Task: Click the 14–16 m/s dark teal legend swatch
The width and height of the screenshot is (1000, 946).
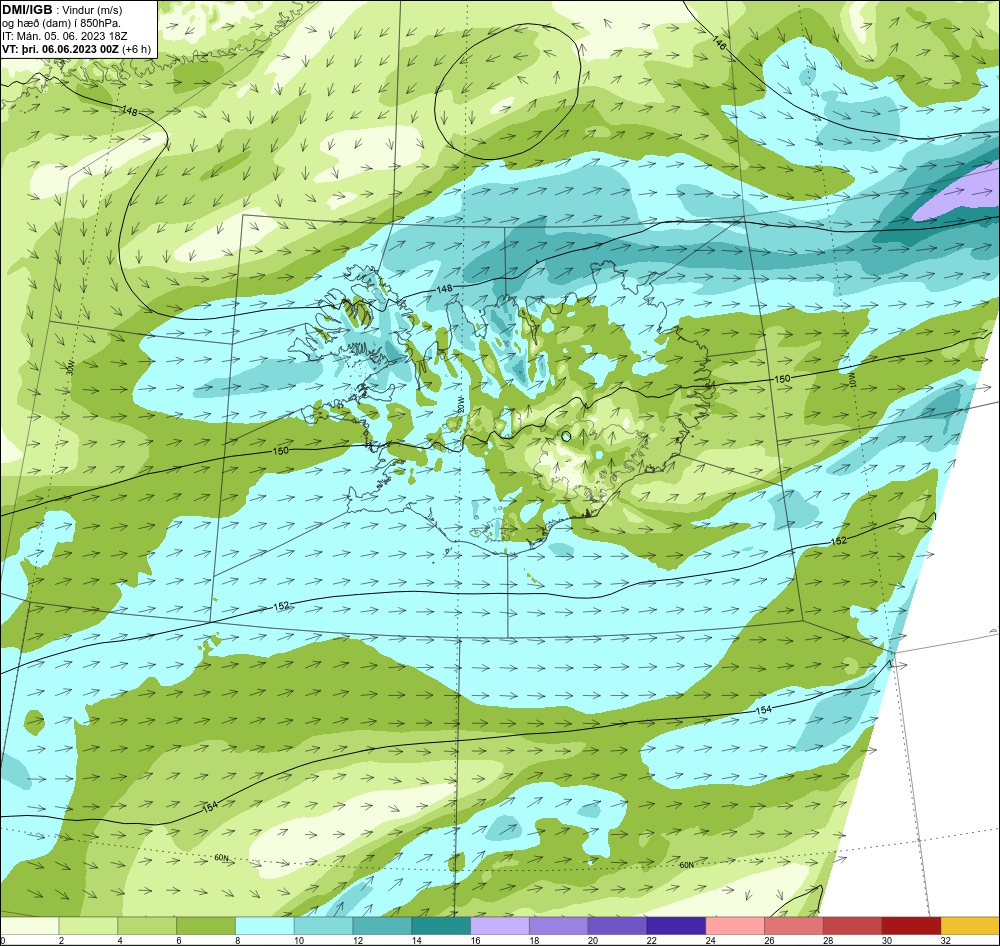Action: tap(441, 926)
